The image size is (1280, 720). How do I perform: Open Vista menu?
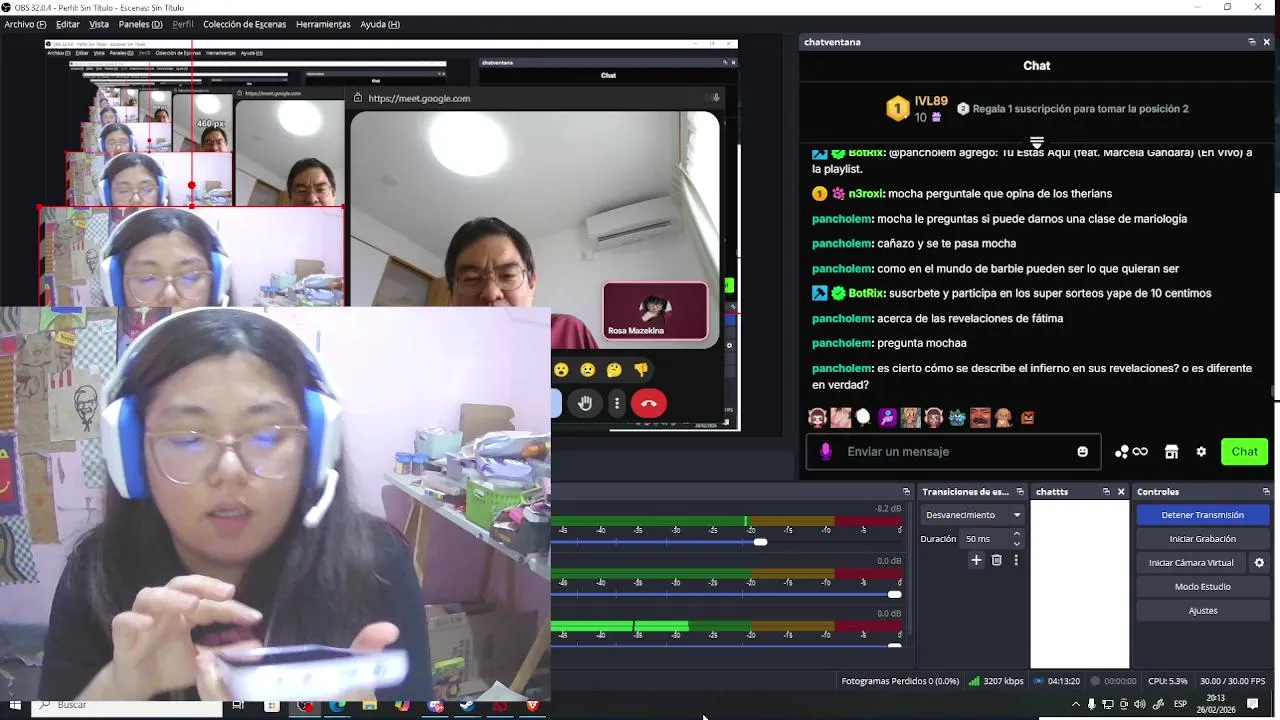click(99, 24)
